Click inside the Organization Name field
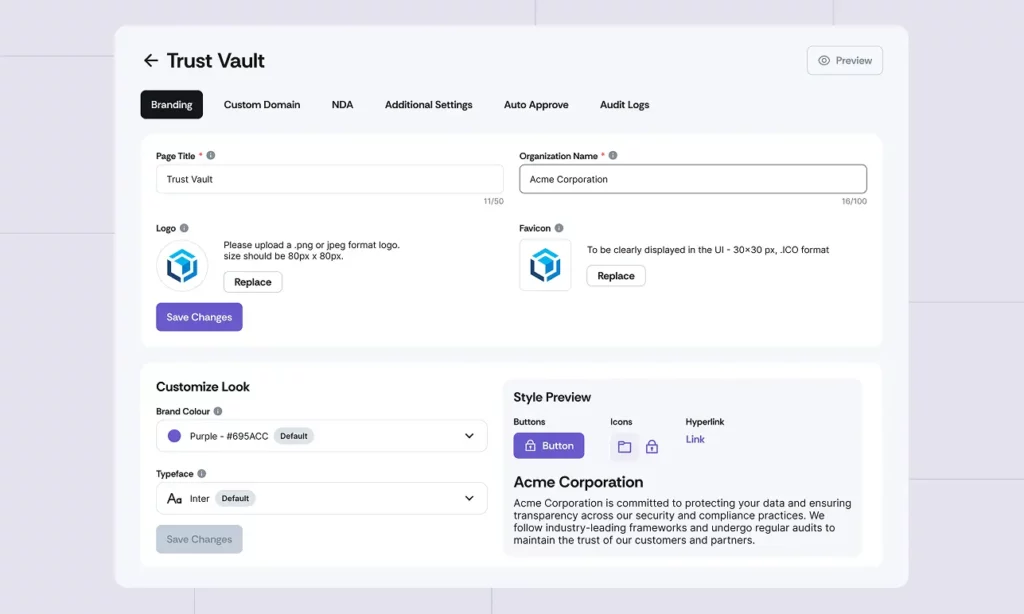The width and height of the screenshot is (1024, 614). point(691,179)
